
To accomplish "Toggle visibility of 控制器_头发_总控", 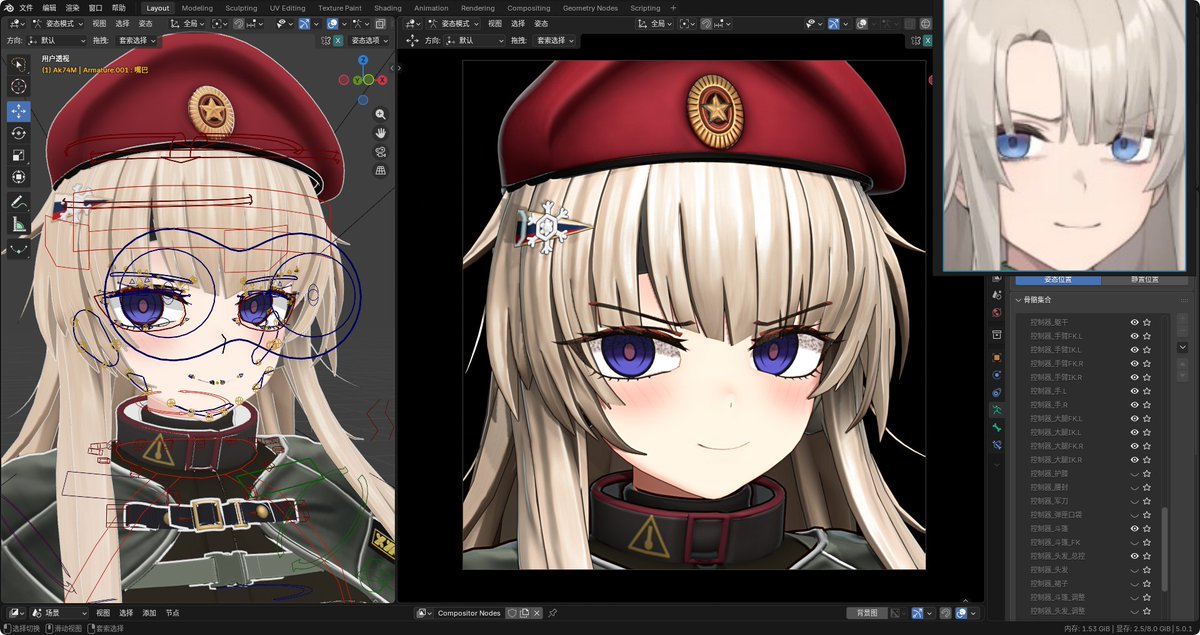I will pyautogui.click(x=1135, y=555).
